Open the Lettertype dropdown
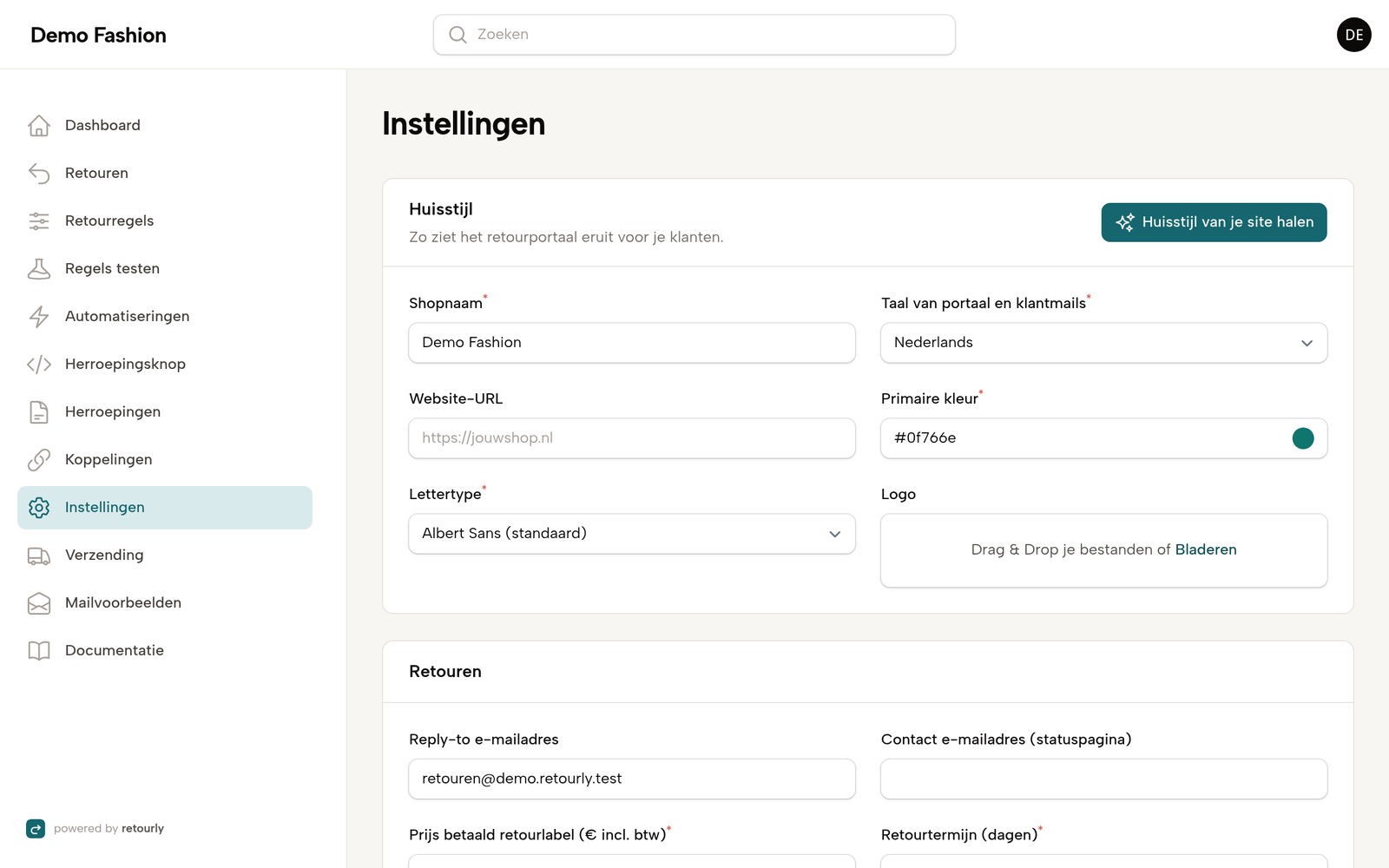The height and width of the screenshot is (868, 1389). pyautogui.click(x=632, y=534)
